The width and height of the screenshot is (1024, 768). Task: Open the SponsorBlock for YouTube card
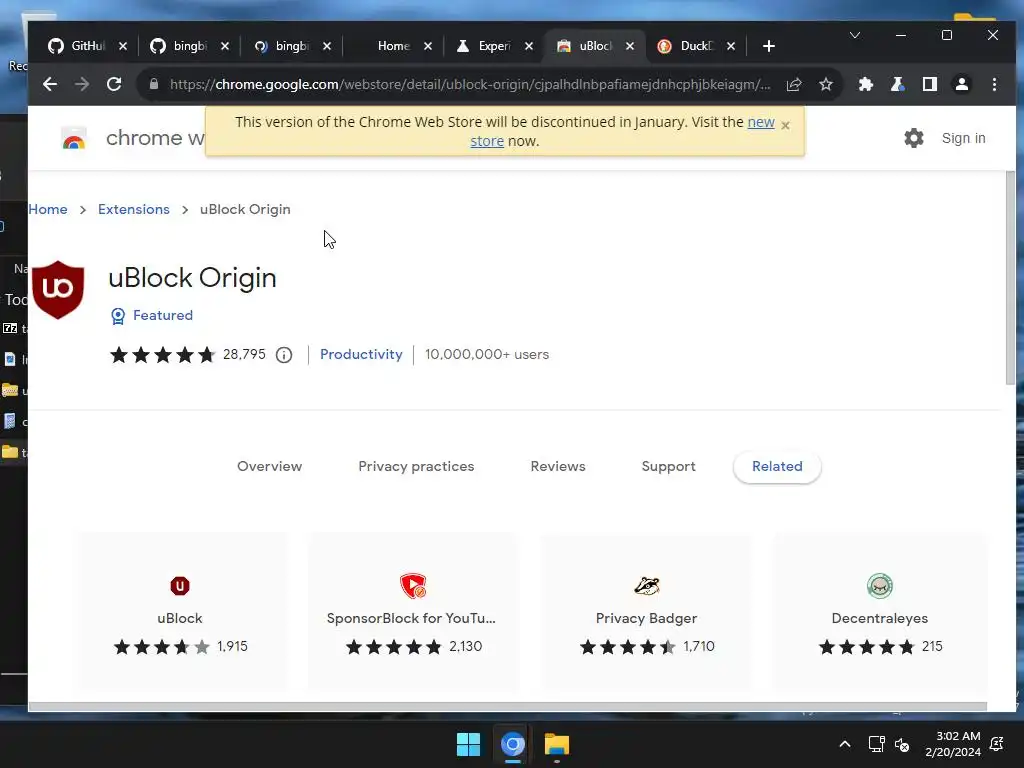413,611
